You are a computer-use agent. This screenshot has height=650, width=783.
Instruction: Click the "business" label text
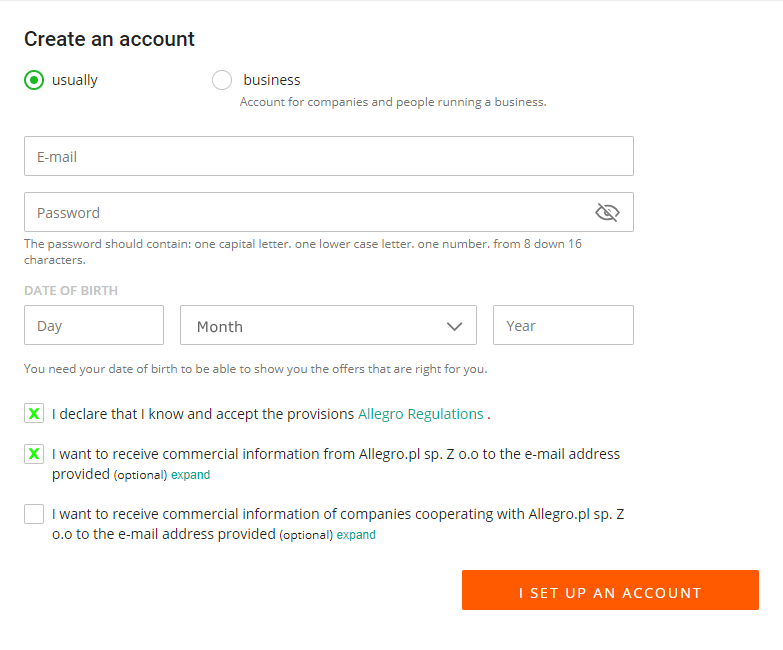click(272, 80)
